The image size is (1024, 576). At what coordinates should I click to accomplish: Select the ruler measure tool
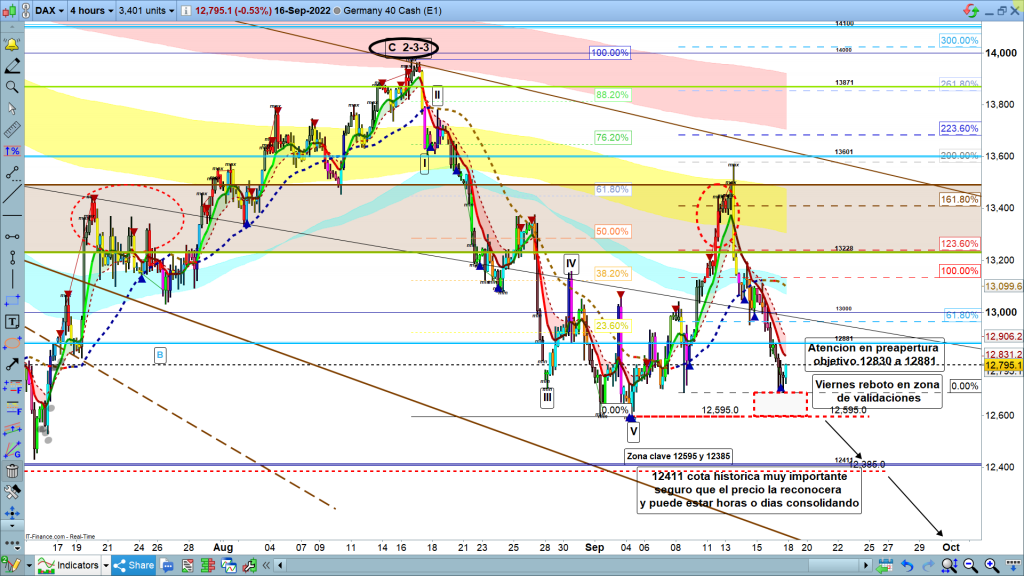coord(12,130)
